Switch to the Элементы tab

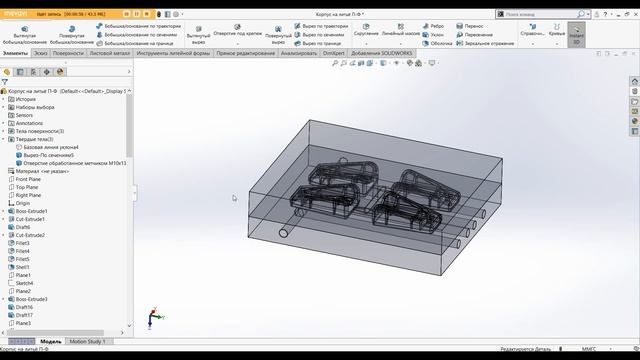[16, 53]
